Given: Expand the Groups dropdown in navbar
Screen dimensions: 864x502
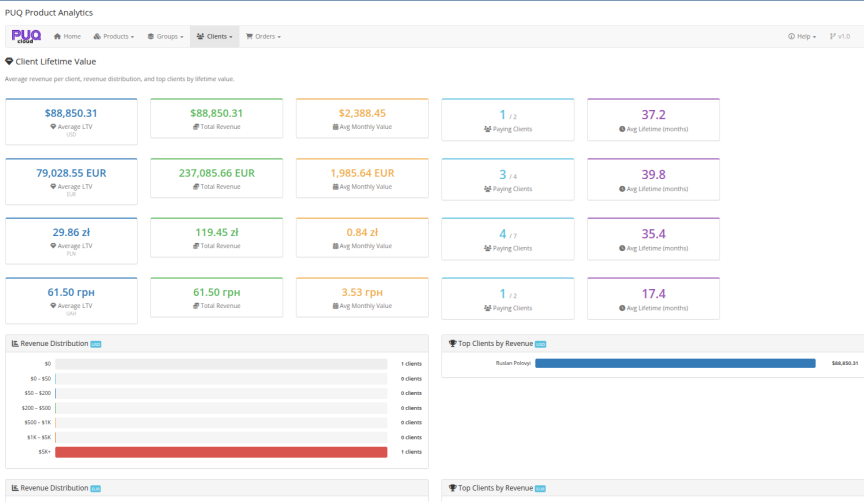Looking at the screenshot, I should pyautogui.click(x=165, y=36).
